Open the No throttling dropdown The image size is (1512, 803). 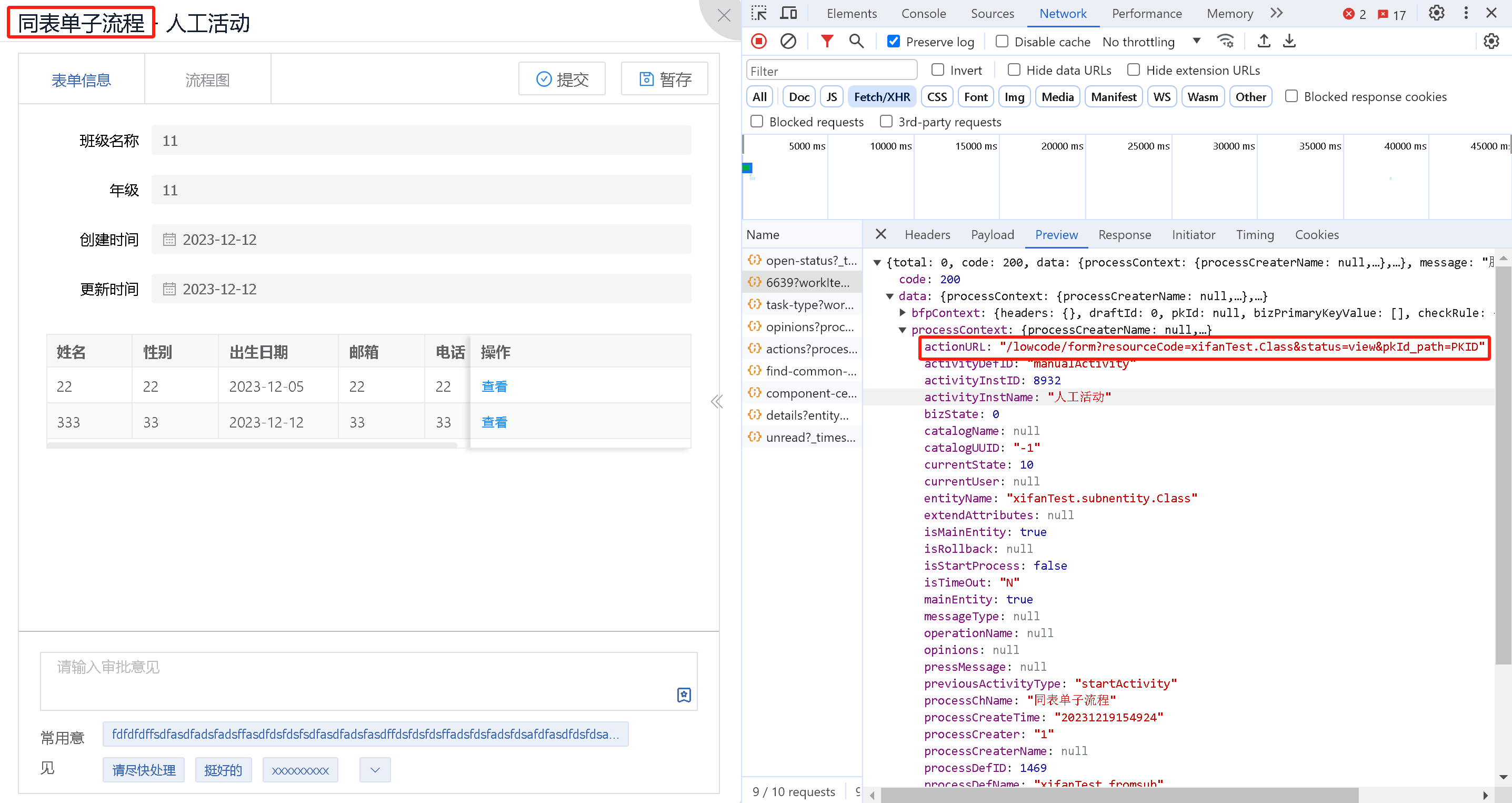(1150, 42)
